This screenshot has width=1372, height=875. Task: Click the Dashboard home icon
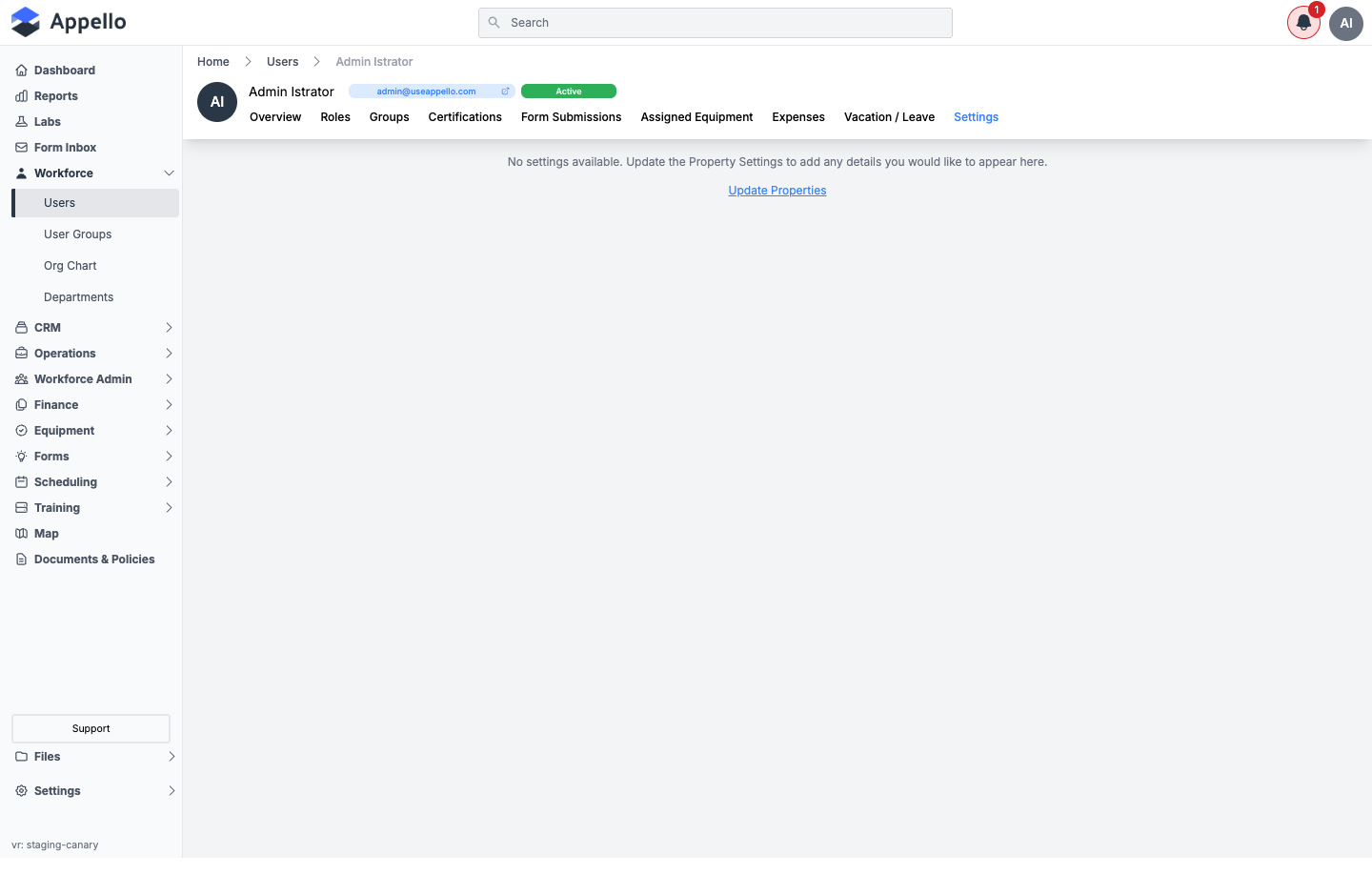(x=21, y=71)
